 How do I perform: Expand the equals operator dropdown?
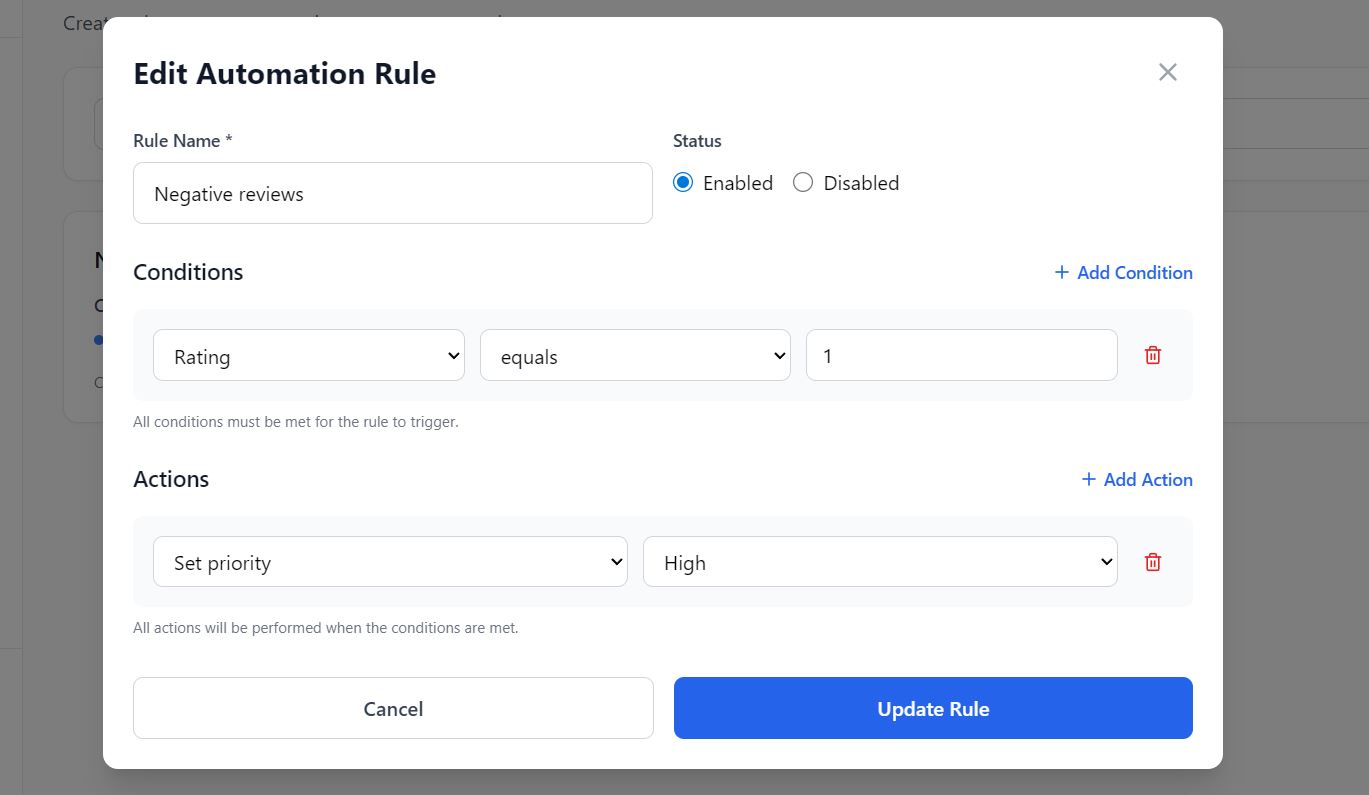(635, 356)
